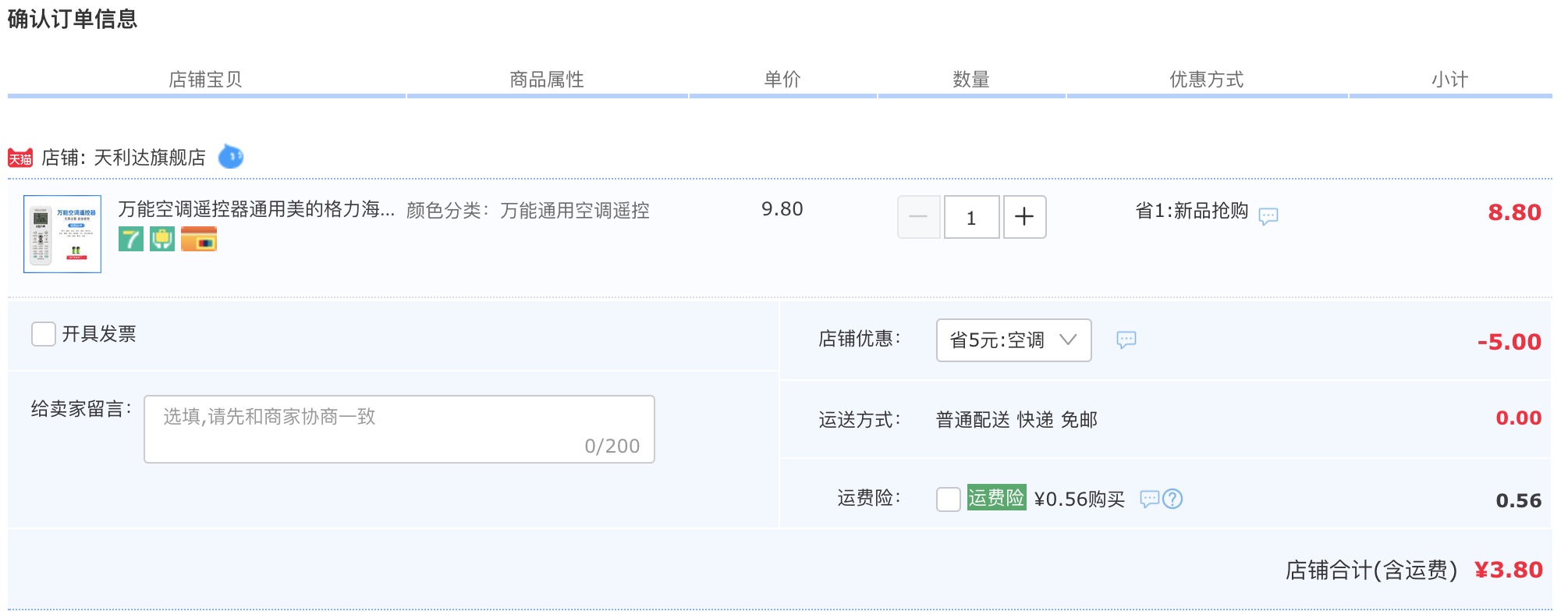Open the 省5元:空调 store discount dropdown
The width and height of the screenshot is (1568, 615).
pos(1013,340)
